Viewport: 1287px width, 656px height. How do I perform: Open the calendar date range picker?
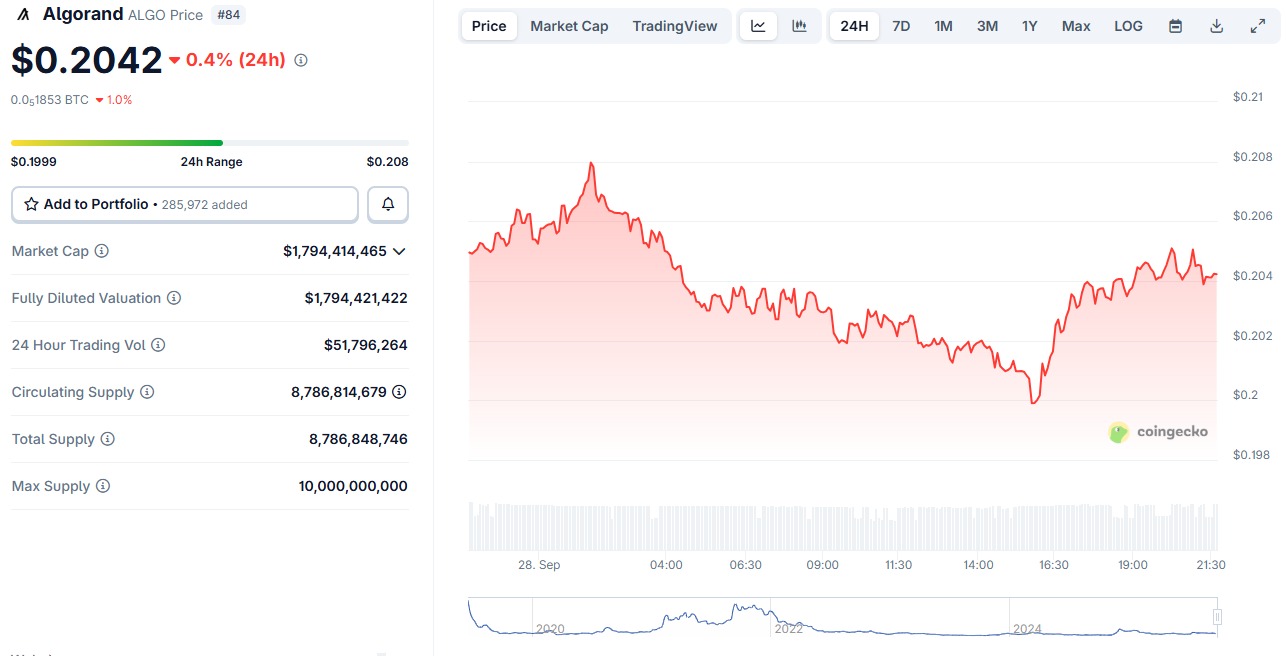click(x=1176, y=26)
